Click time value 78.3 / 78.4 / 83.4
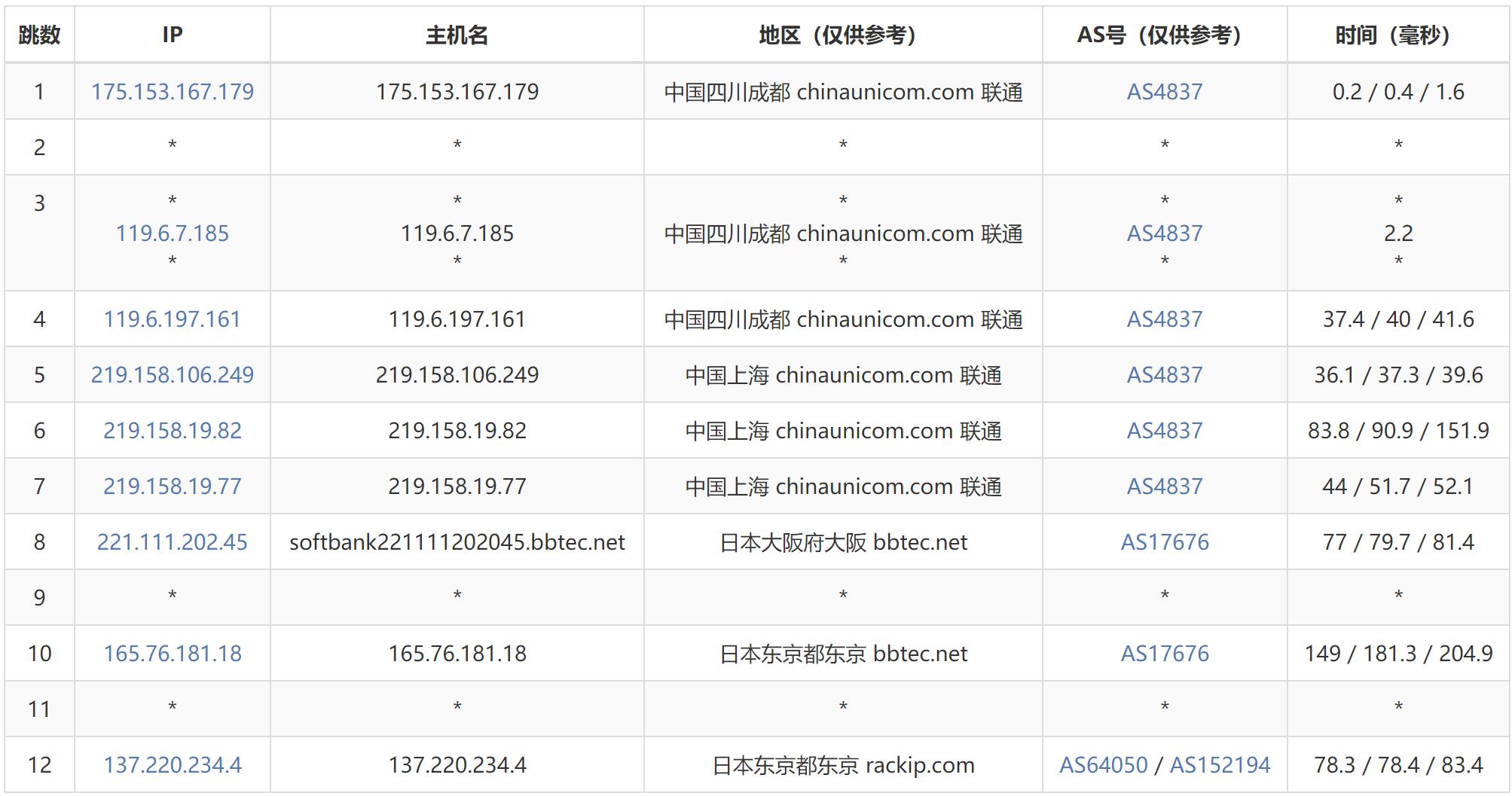This screenshot has width=1512, height=796. 1398,765
